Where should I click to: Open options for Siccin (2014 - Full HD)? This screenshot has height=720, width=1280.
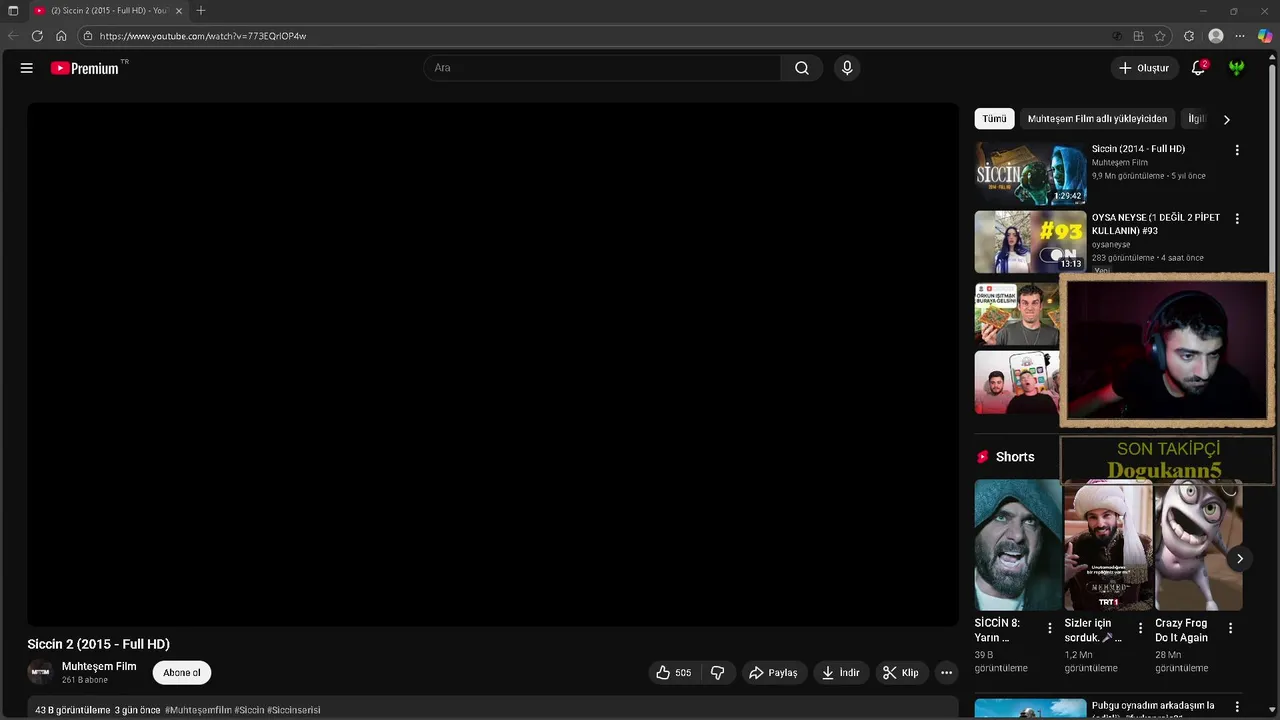pyautogui.click(x=1237, y=150)
